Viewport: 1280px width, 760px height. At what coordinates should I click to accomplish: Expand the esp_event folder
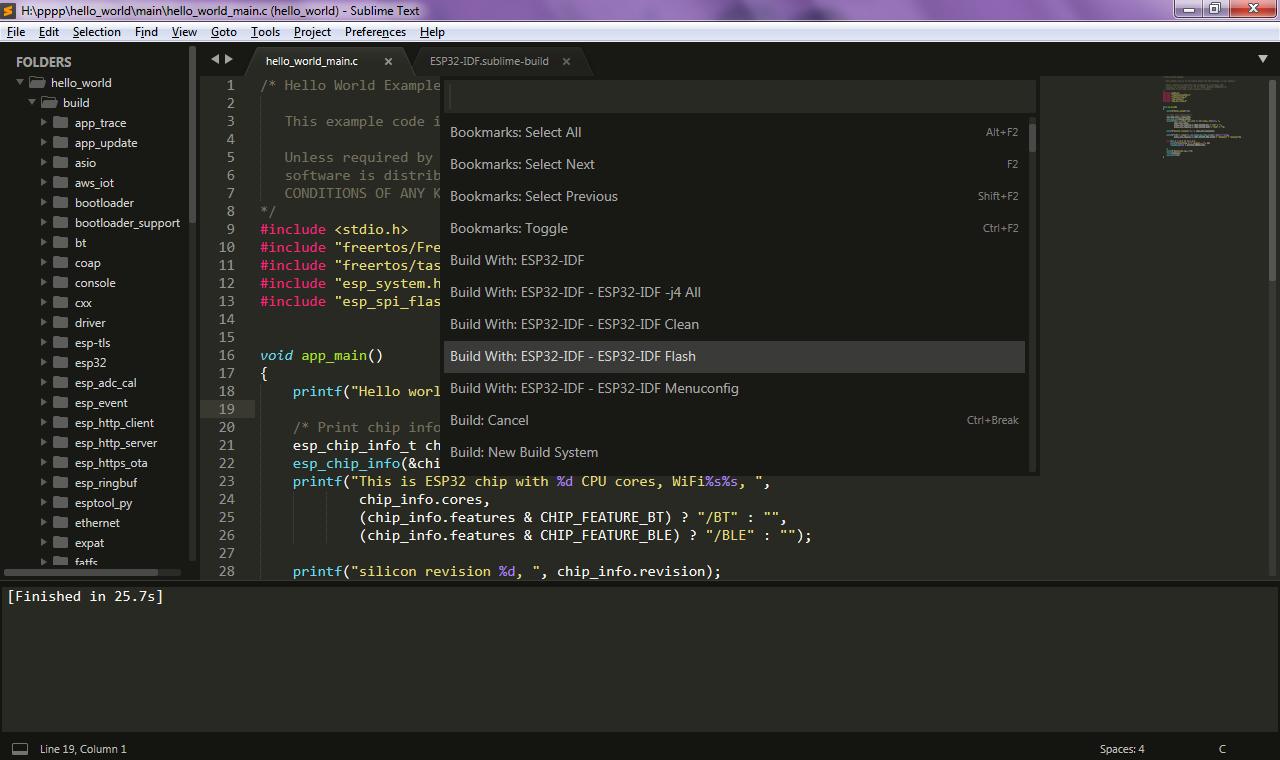point(44,402)
